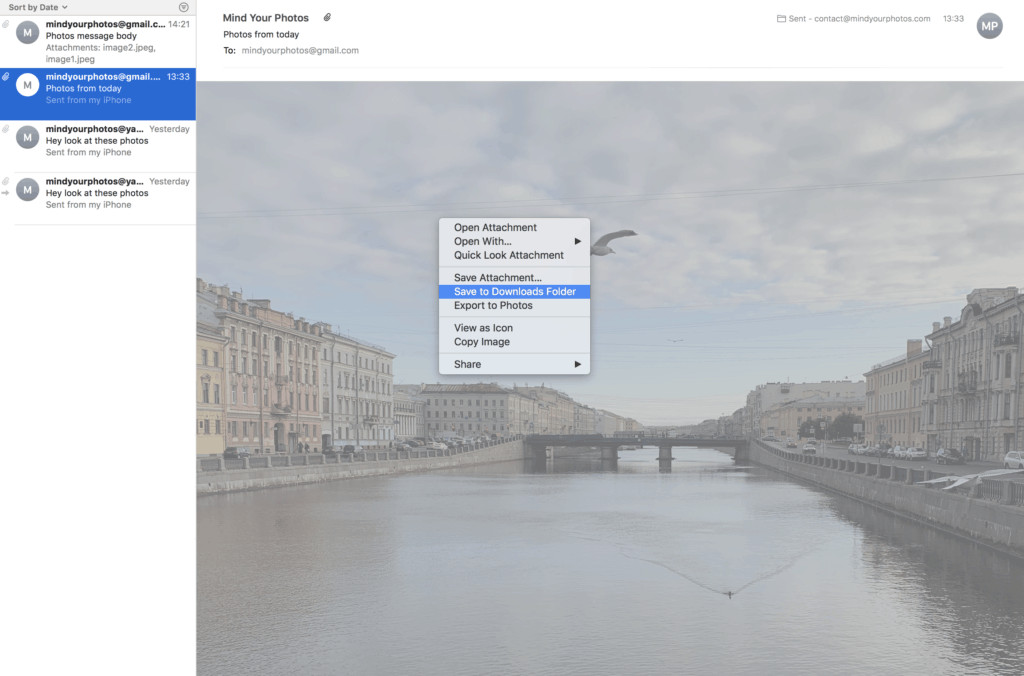Click the avatar of the selected 13:33 email

(x=27, y=84)
